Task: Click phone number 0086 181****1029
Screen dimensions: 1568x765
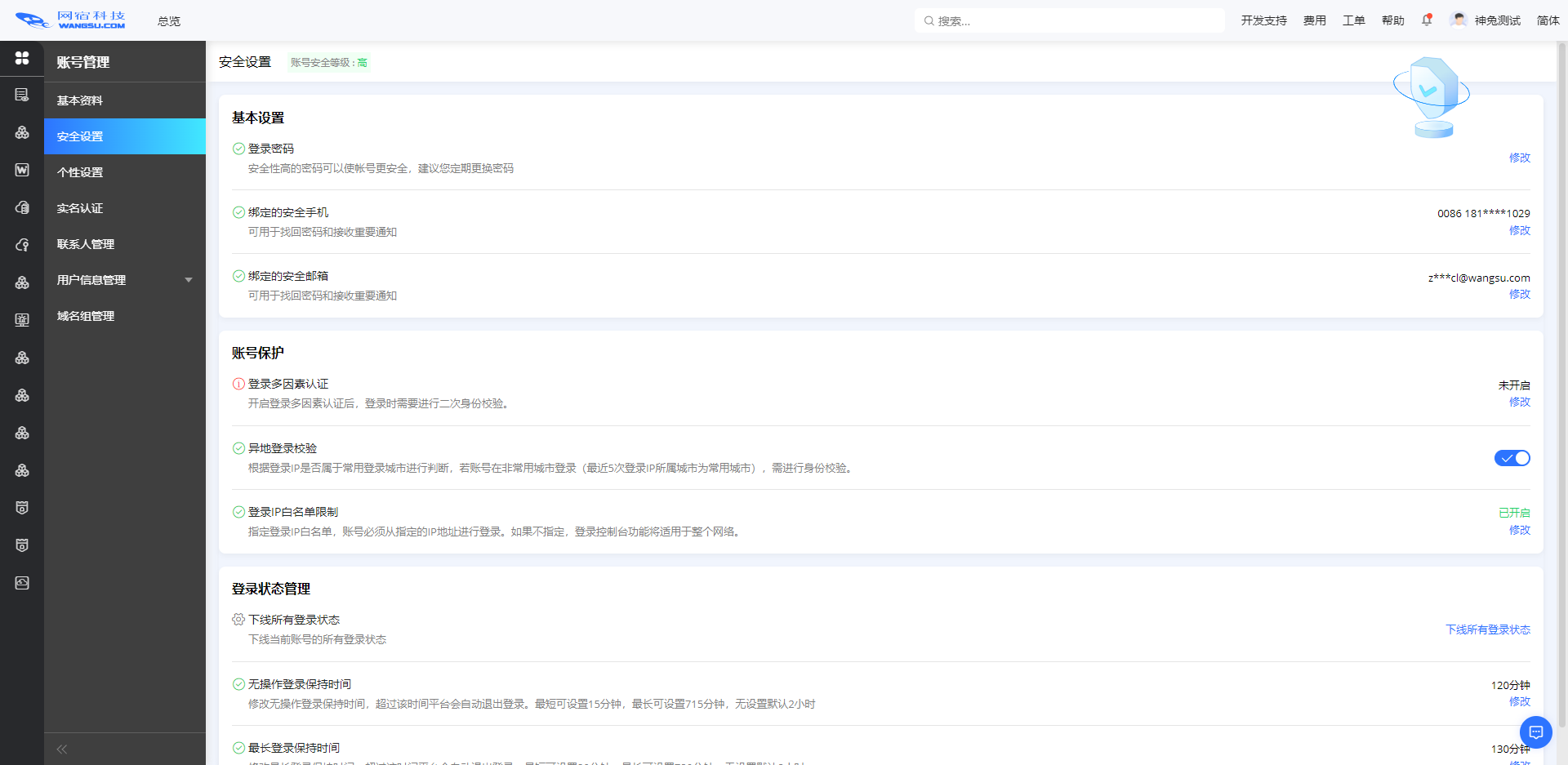Action: [x=1483, y=213]
